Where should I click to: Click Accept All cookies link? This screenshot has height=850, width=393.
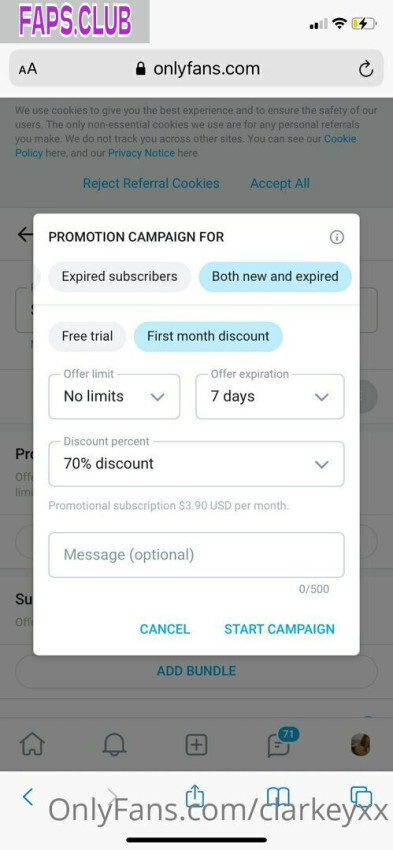click(280, 183)
